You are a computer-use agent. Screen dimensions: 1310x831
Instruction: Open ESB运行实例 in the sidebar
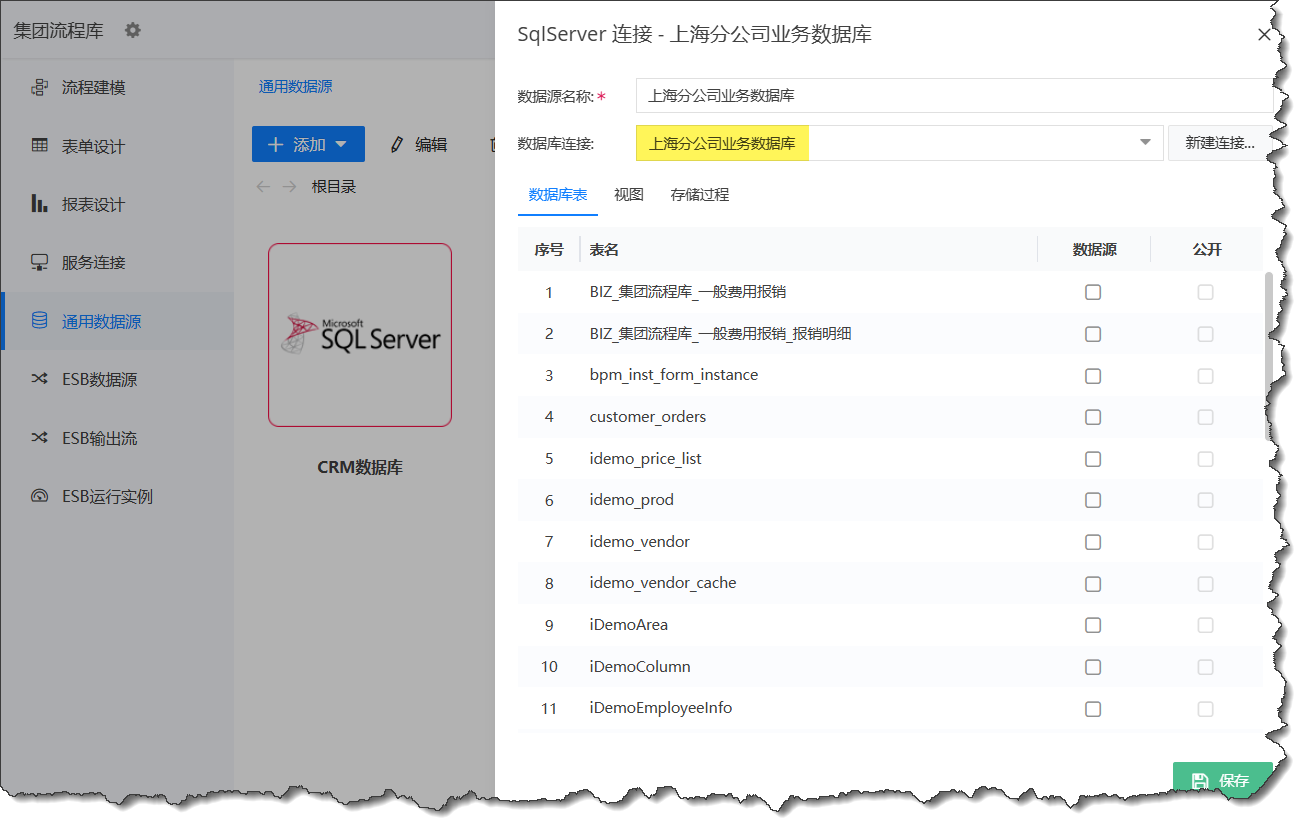[x=107, y=497]
